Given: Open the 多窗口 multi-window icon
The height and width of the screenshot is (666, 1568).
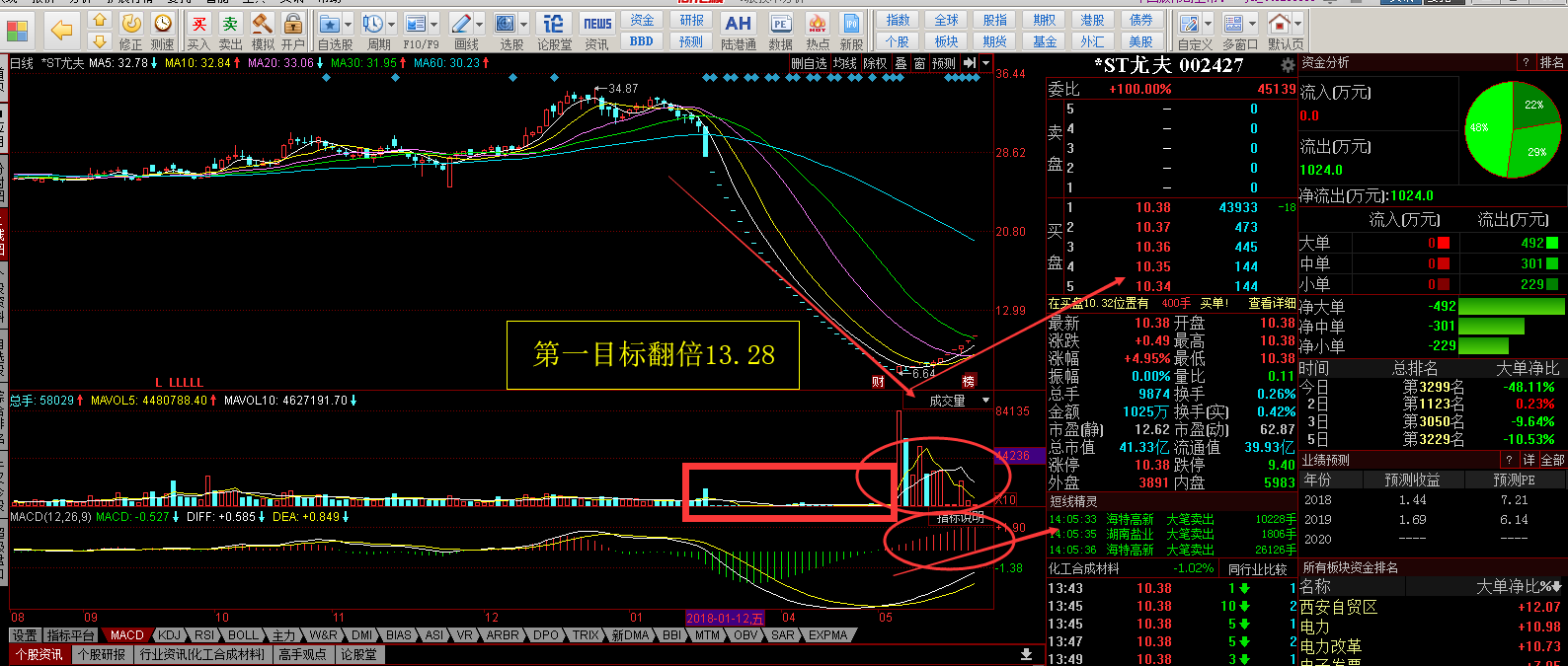Looking at the screenshot, I should 1234,24.
